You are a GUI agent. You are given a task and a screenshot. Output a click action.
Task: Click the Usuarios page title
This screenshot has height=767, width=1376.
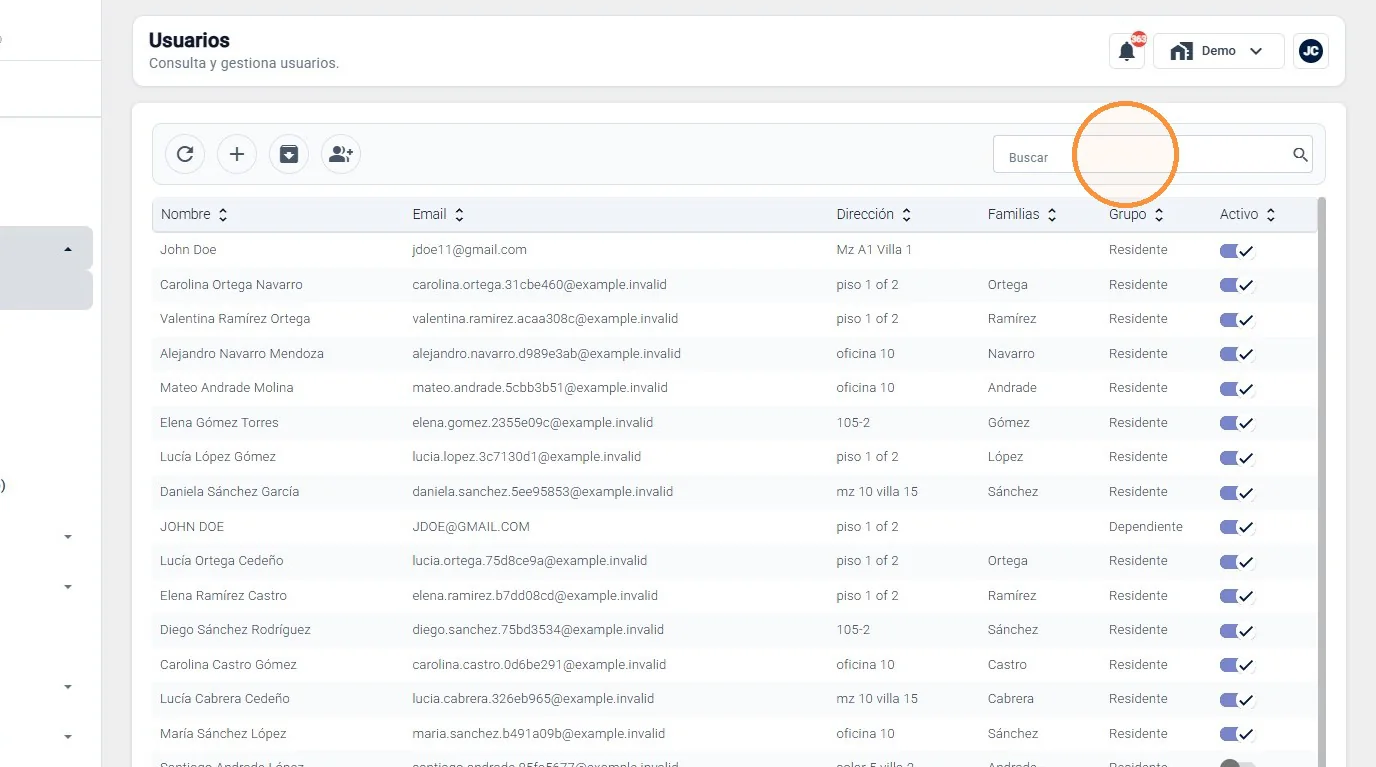[x=189, y=40]
